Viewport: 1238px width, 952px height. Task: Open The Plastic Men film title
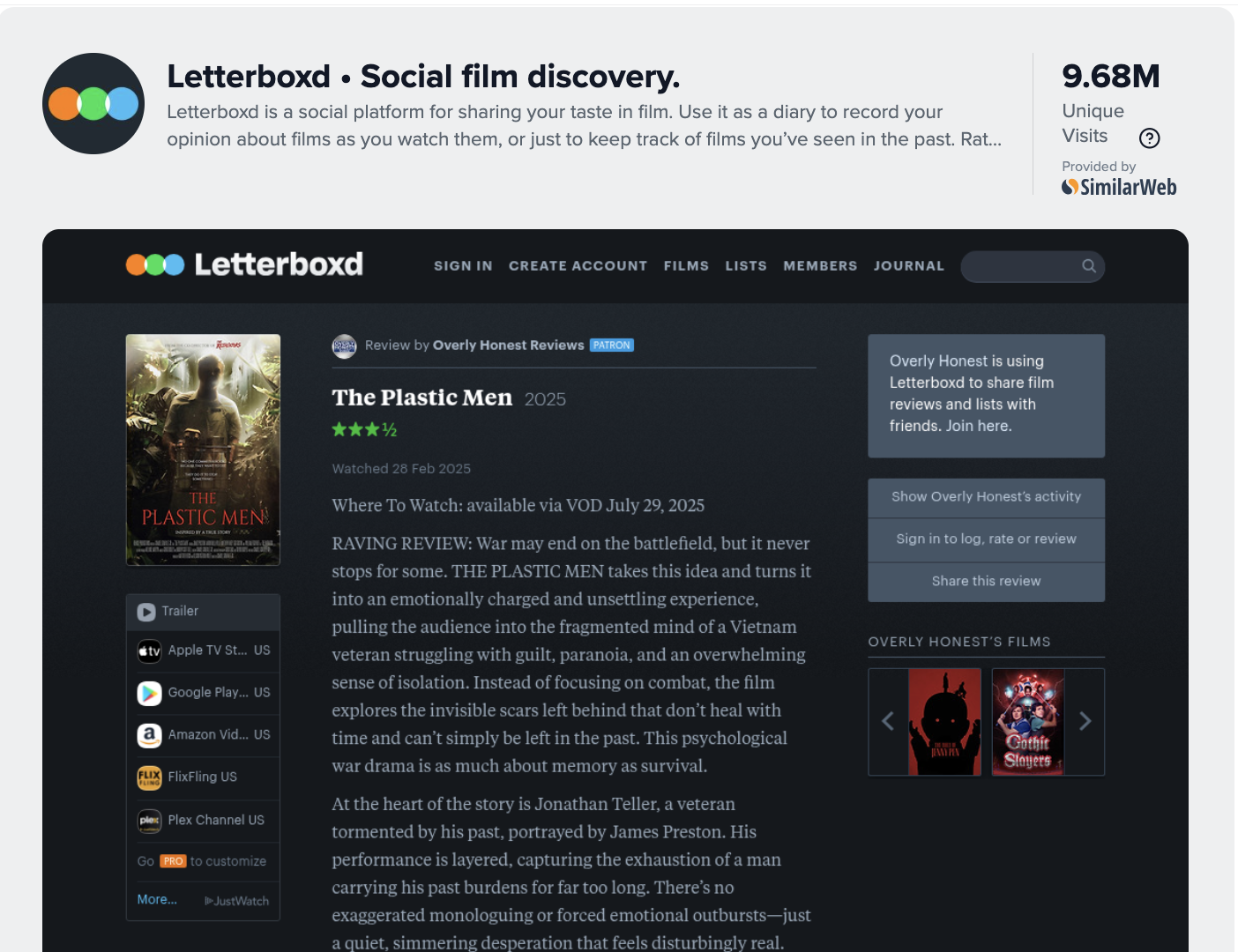click(422, 398)
